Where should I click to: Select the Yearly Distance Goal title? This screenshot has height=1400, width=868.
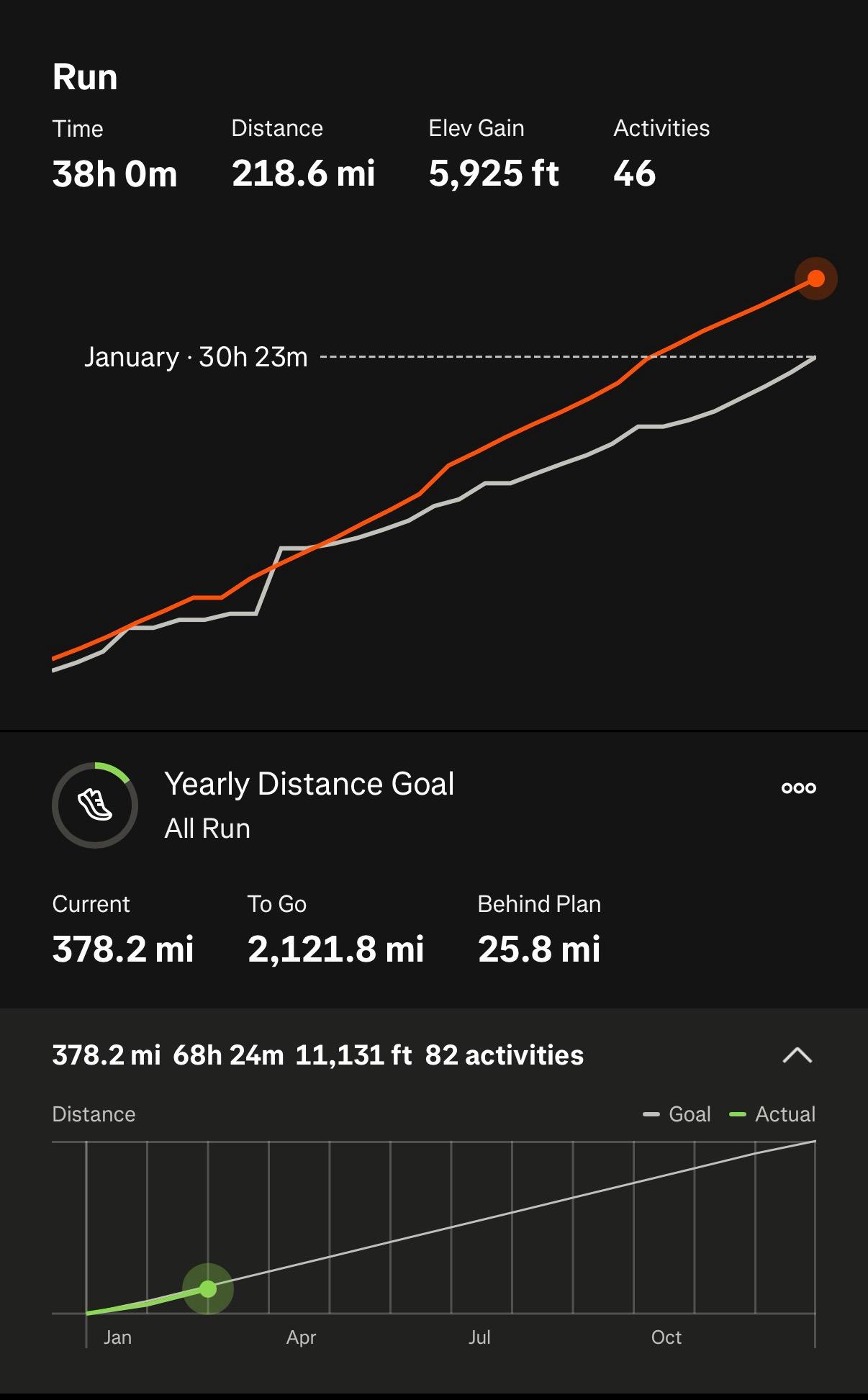tap(309, 784)
